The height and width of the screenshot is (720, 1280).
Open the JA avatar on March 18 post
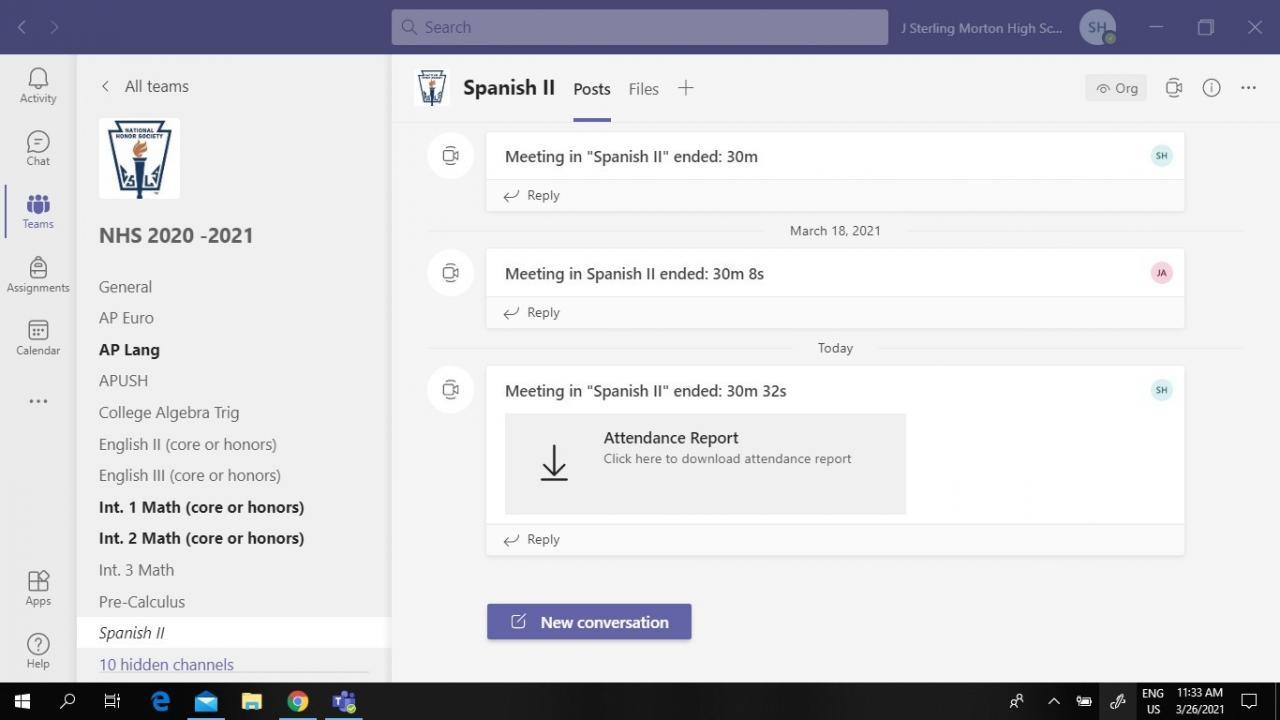click(1161, 273)
